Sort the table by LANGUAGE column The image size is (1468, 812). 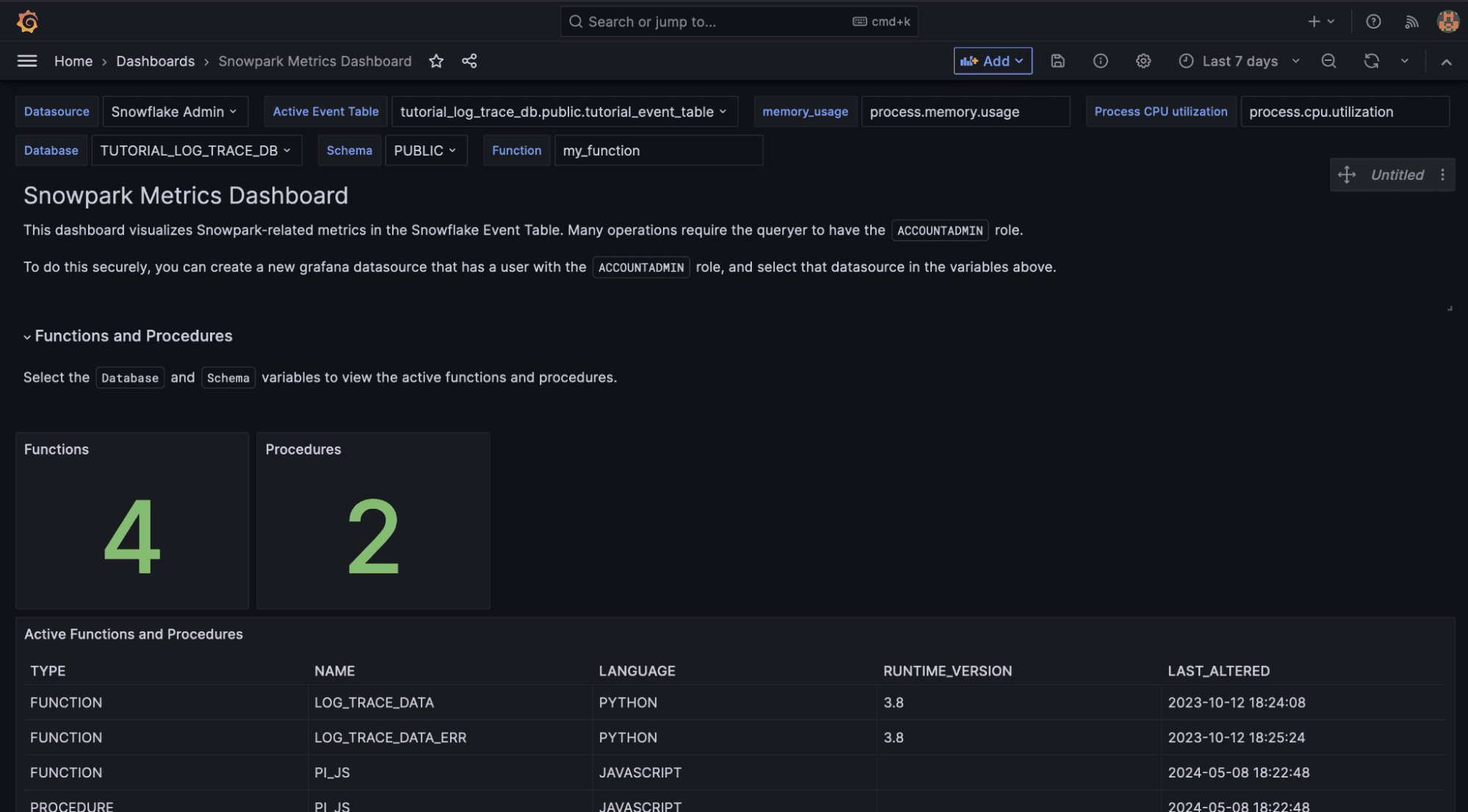pyautogui.click(x=637, y=671)
